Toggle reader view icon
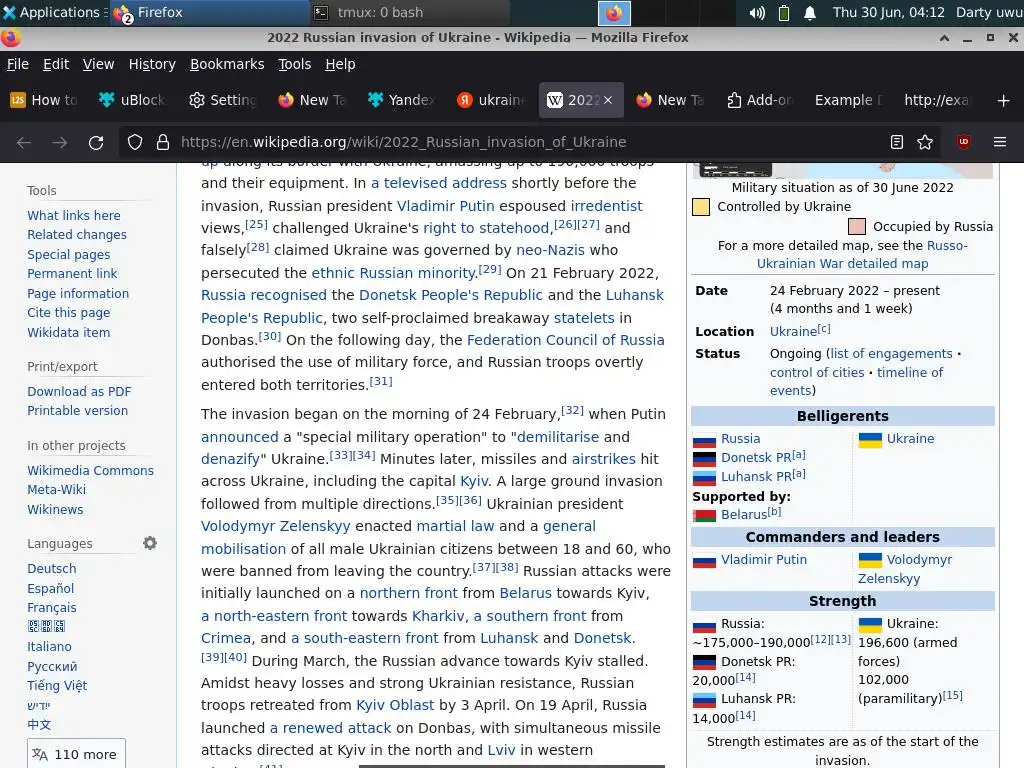1024x768 pixels. pos(897,142)
